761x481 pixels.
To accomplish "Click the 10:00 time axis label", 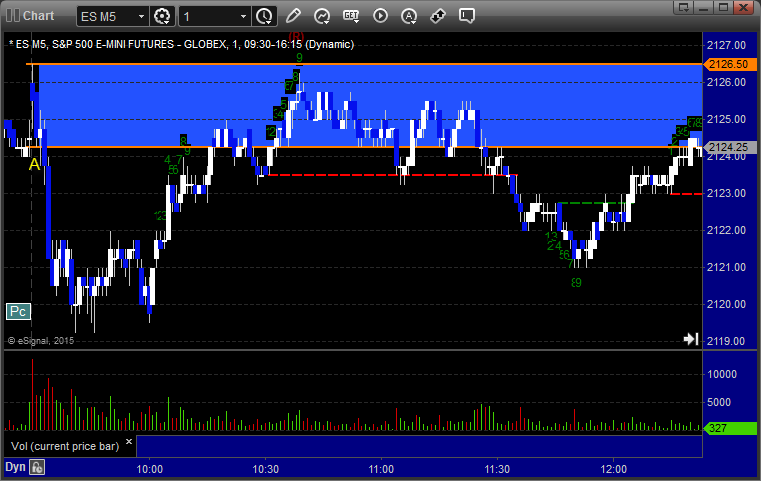I will 149,469.
